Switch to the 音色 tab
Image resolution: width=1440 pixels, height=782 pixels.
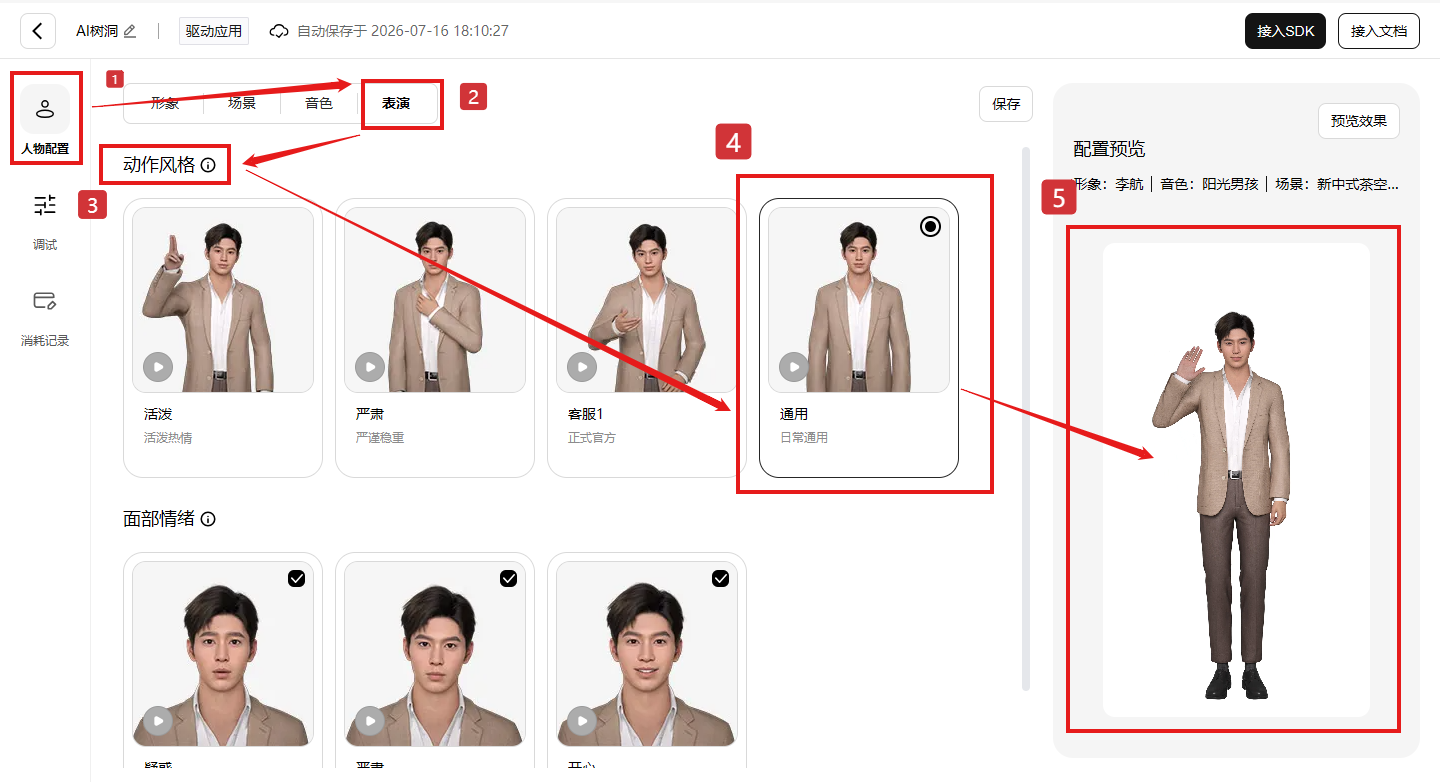319,103
